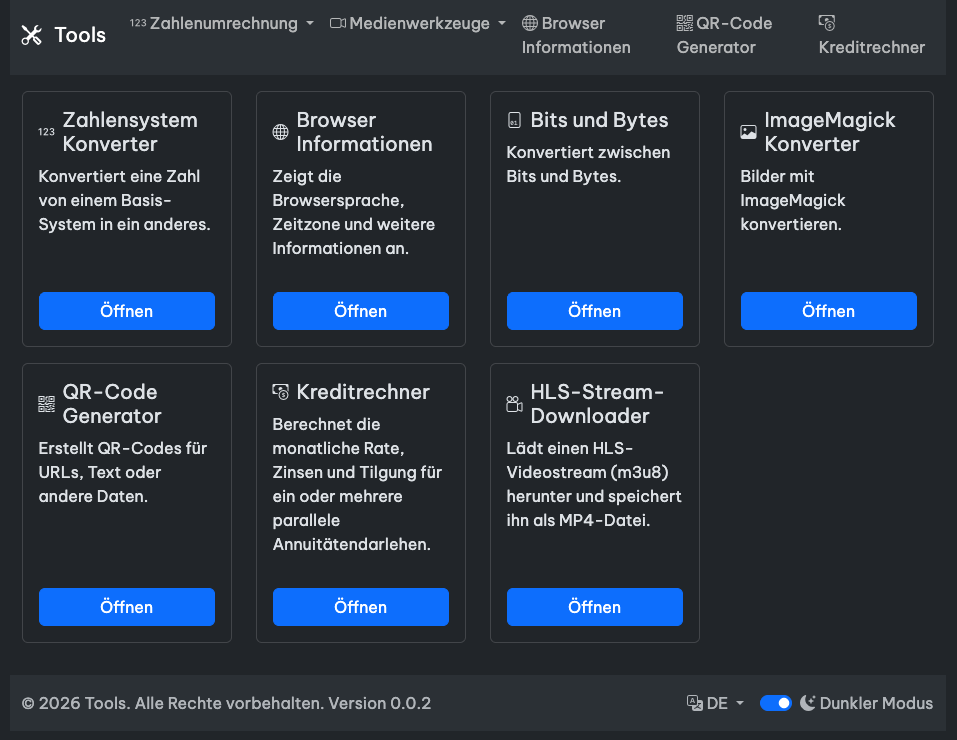Click the QR-Code Generator card title
This screenshot has width=957, height=740.
point(112,404)
